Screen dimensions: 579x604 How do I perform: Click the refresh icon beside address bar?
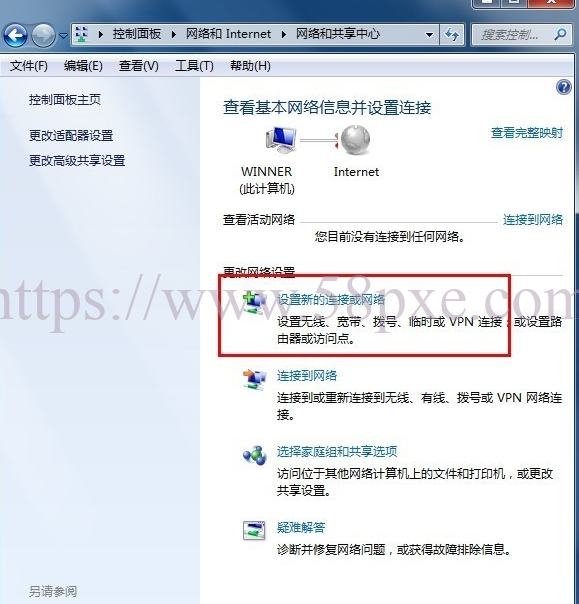tap(451, 35)
